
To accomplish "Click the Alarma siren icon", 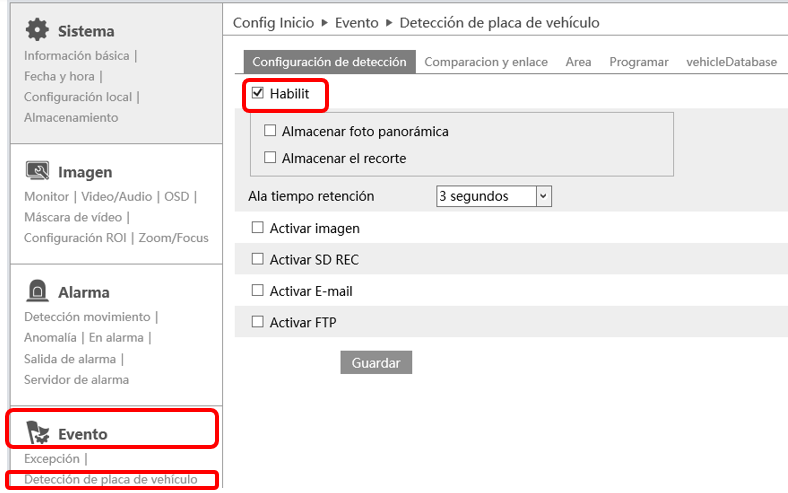I will coord(37,291).
